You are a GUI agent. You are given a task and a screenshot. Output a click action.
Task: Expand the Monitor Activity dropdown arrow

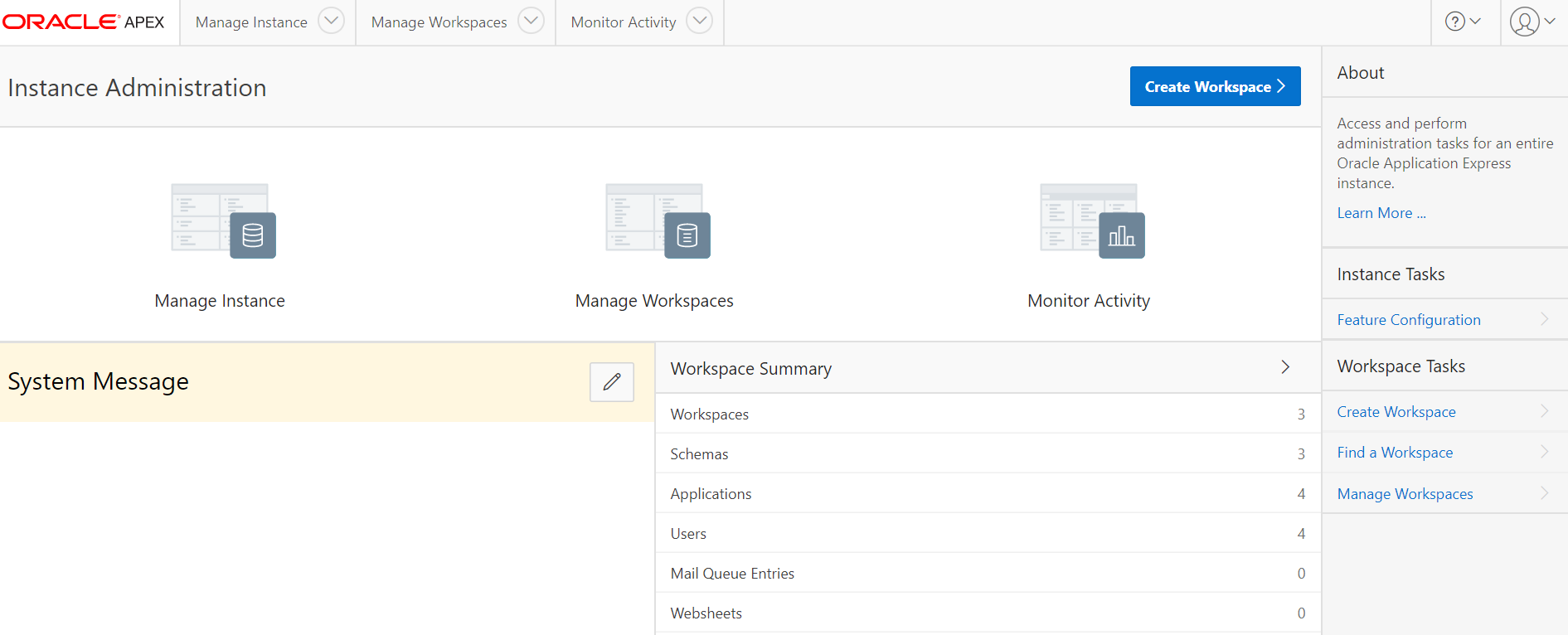[700, 21]
